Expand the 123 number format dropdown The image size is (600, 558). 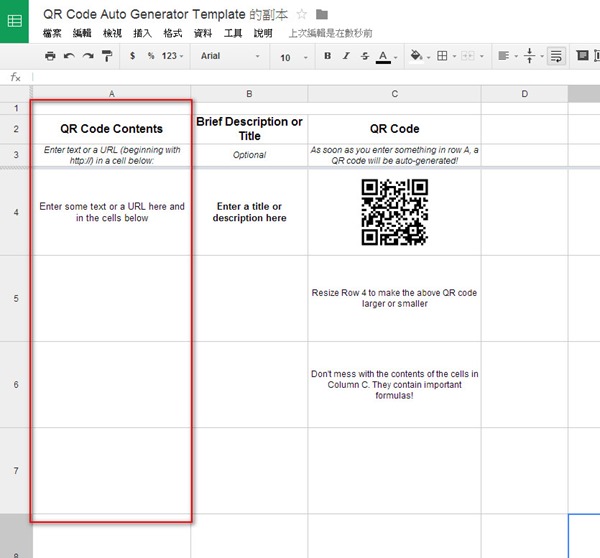(173, 57)
